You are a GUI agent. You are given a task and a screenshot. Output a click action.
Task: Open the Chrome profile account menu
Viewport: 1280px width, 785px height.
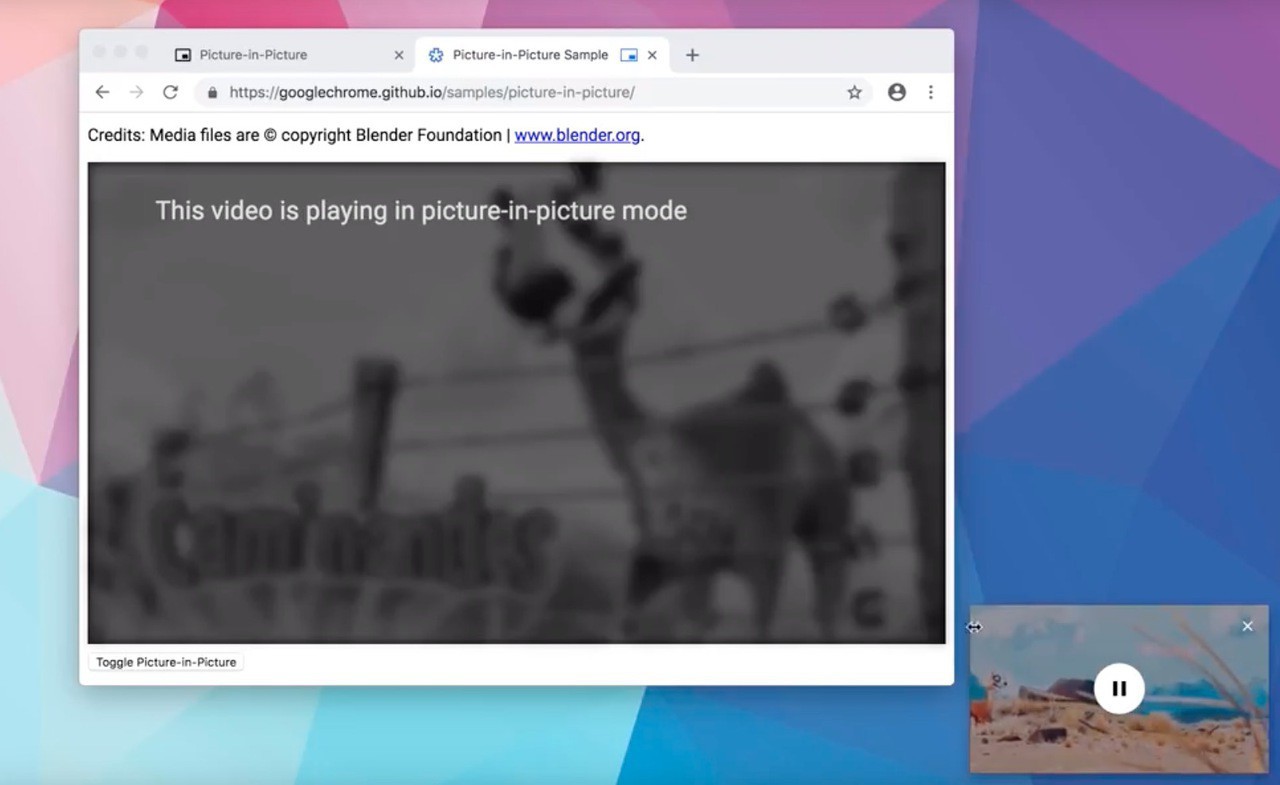pos(897,92)
